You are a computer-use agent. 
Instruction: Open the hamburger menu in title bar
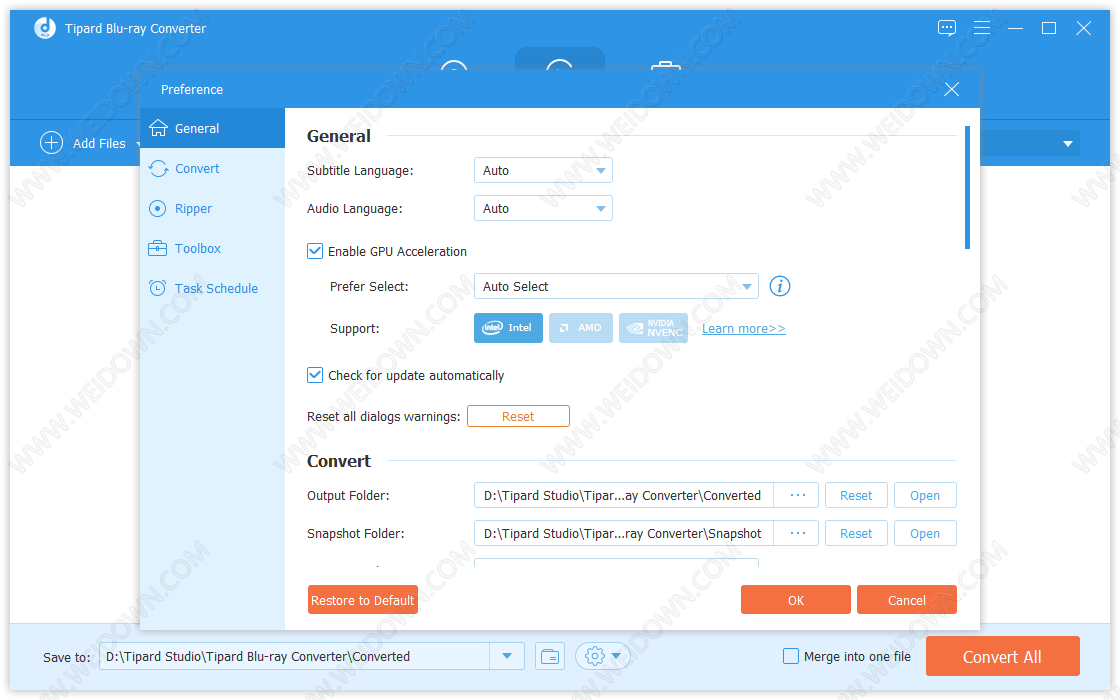981,28
